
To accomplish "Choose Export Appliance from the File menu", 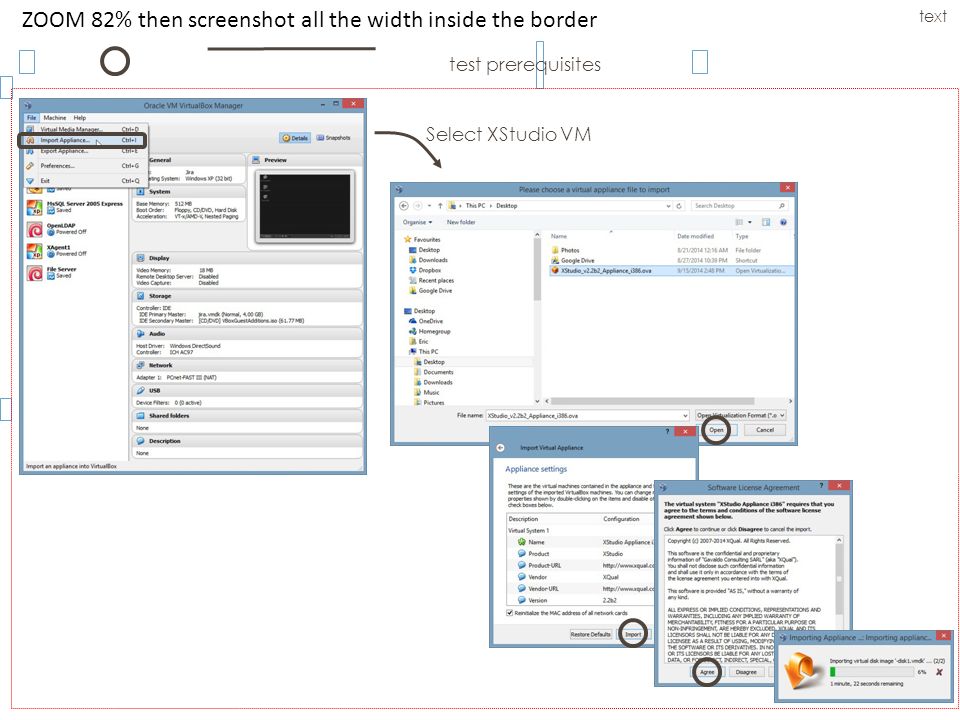I will (x=64, y=151).
